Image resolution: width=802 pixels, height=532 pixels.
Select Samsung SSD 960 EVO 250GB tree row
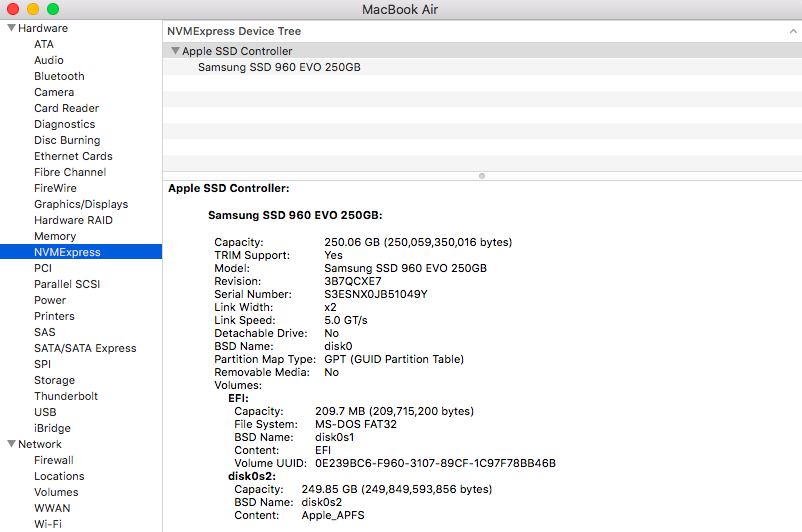pos(482,67)
